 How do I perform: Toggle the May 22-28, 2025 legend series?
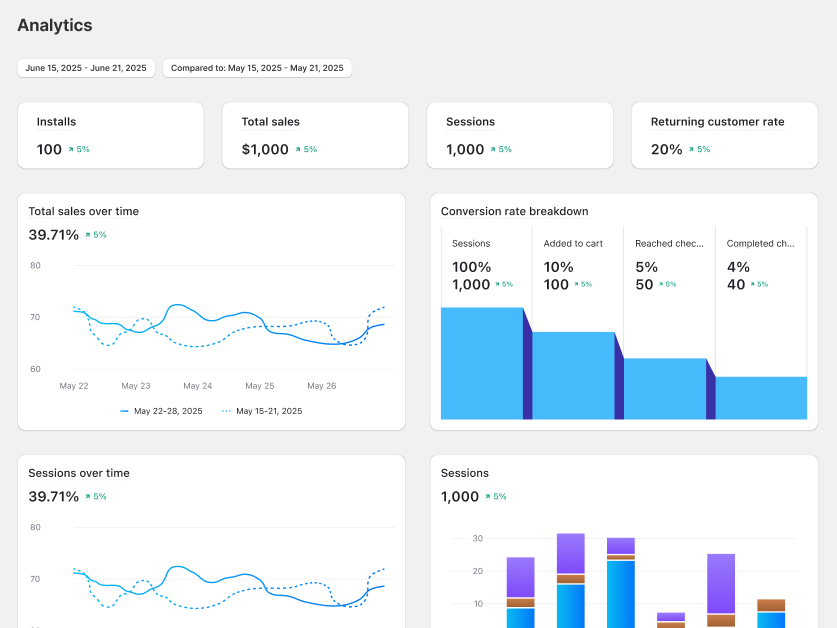point(161,411)
